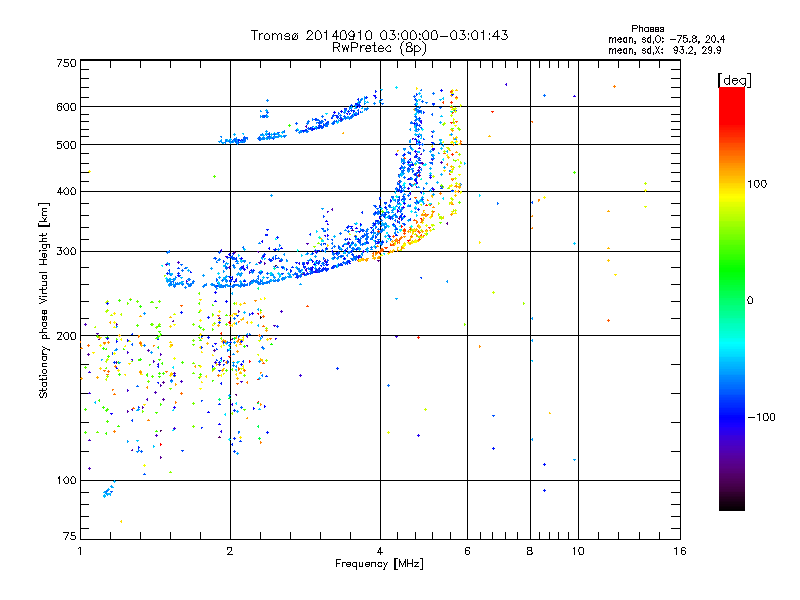Click the x-axis label '6'
Screen dimensions: 800x600
[x=467, y=551]
